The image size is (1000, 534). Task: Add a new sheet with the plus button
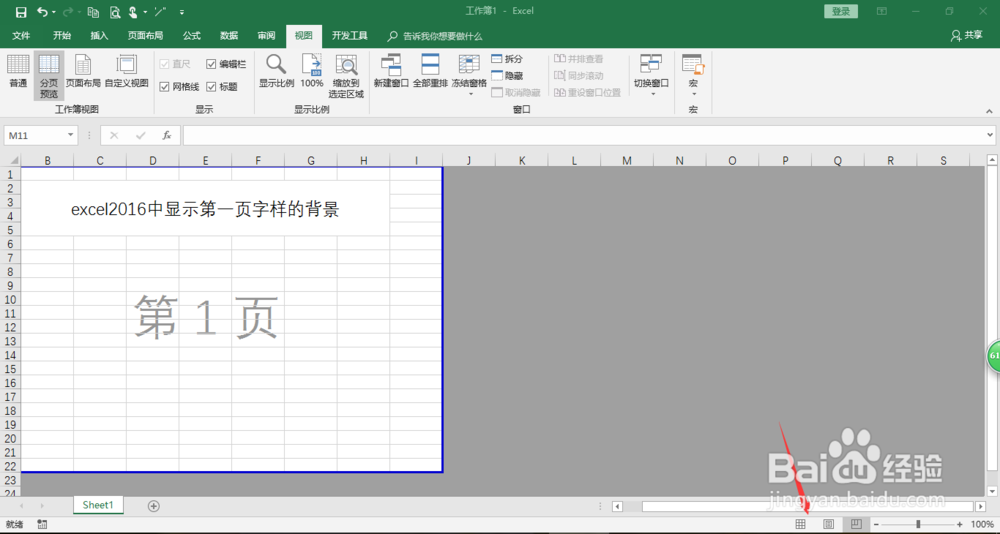[153, 506]
